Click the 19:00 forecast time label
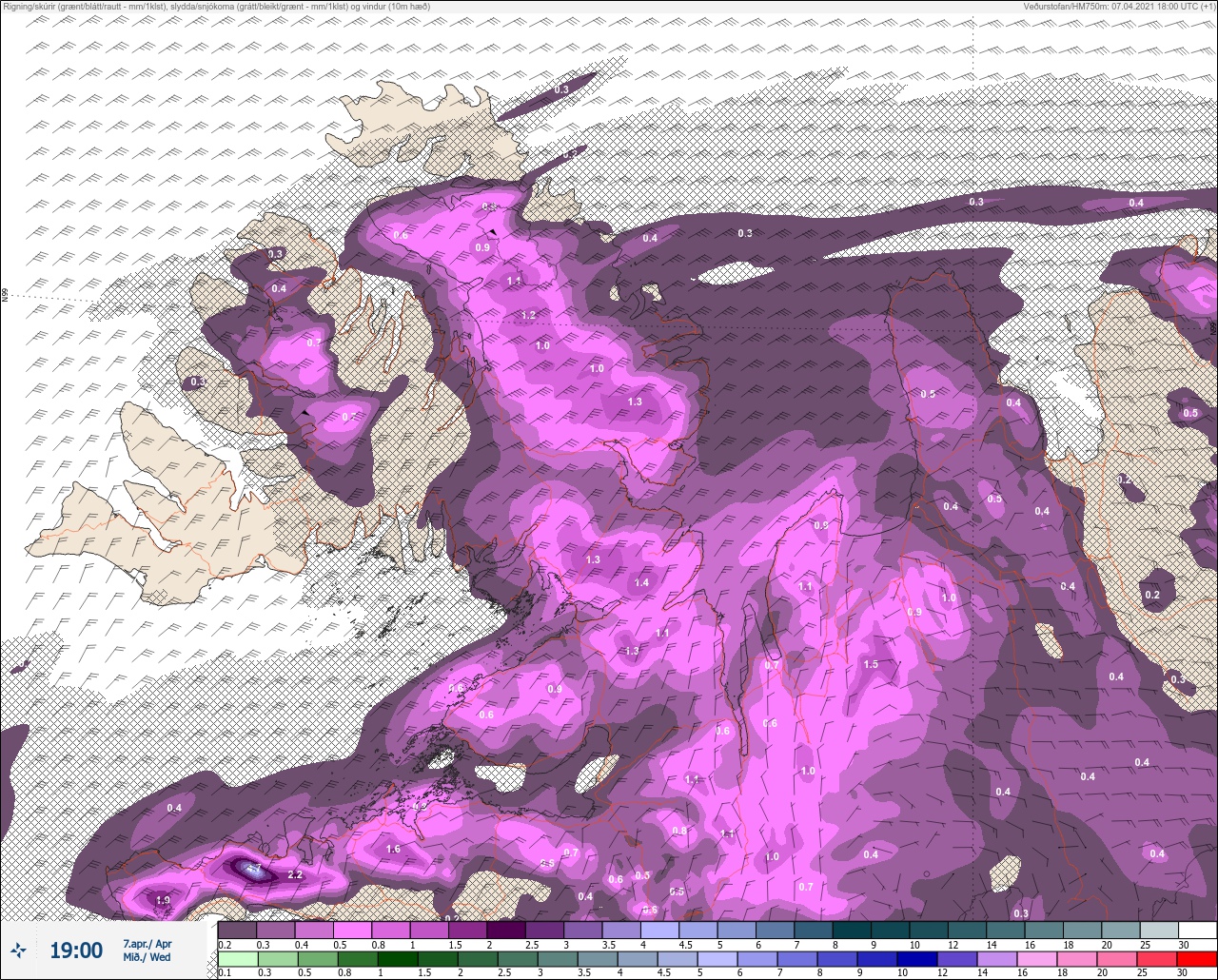Image resolution: width=1218 pixels, height=980 pixels. (76, 950)
